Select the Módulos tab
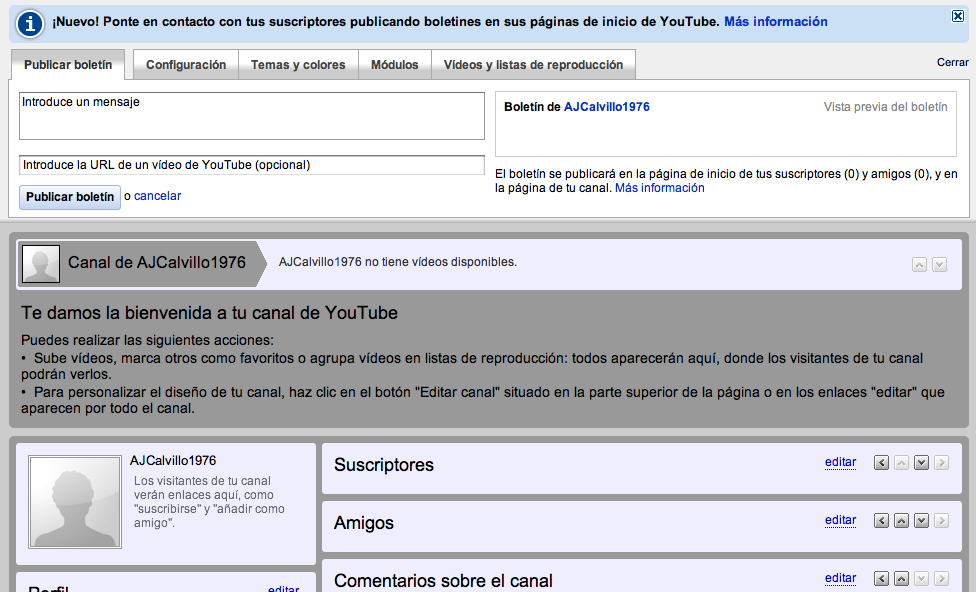This screenshot has height=592, width=976. pos(395,65)
